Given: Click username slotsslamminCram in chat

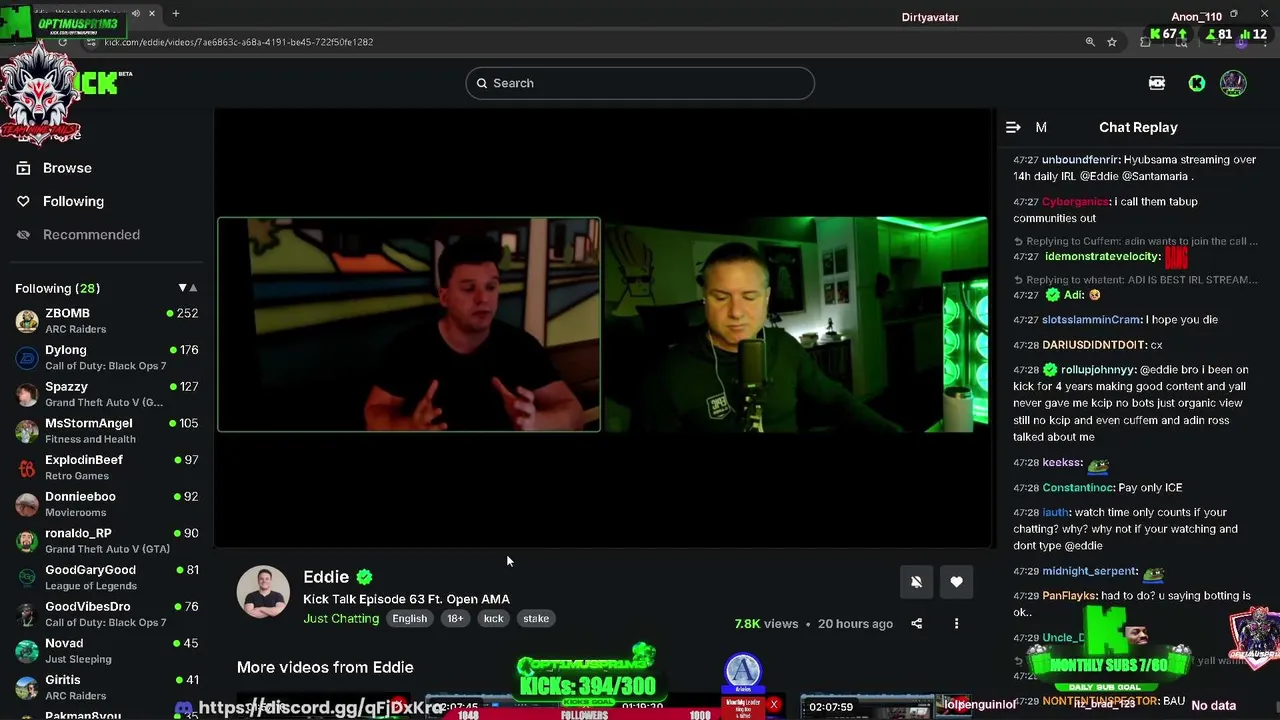Looking at the screenshot, I should tap(1092, 319).
